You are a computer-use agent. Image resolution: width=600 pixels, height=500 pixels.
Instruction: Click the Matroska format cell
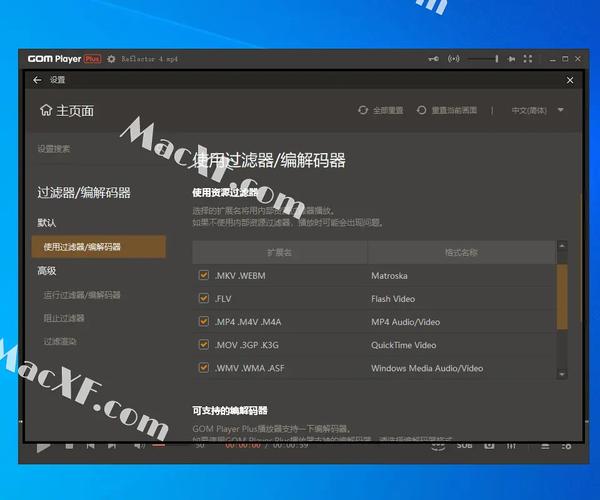[389, 276]
